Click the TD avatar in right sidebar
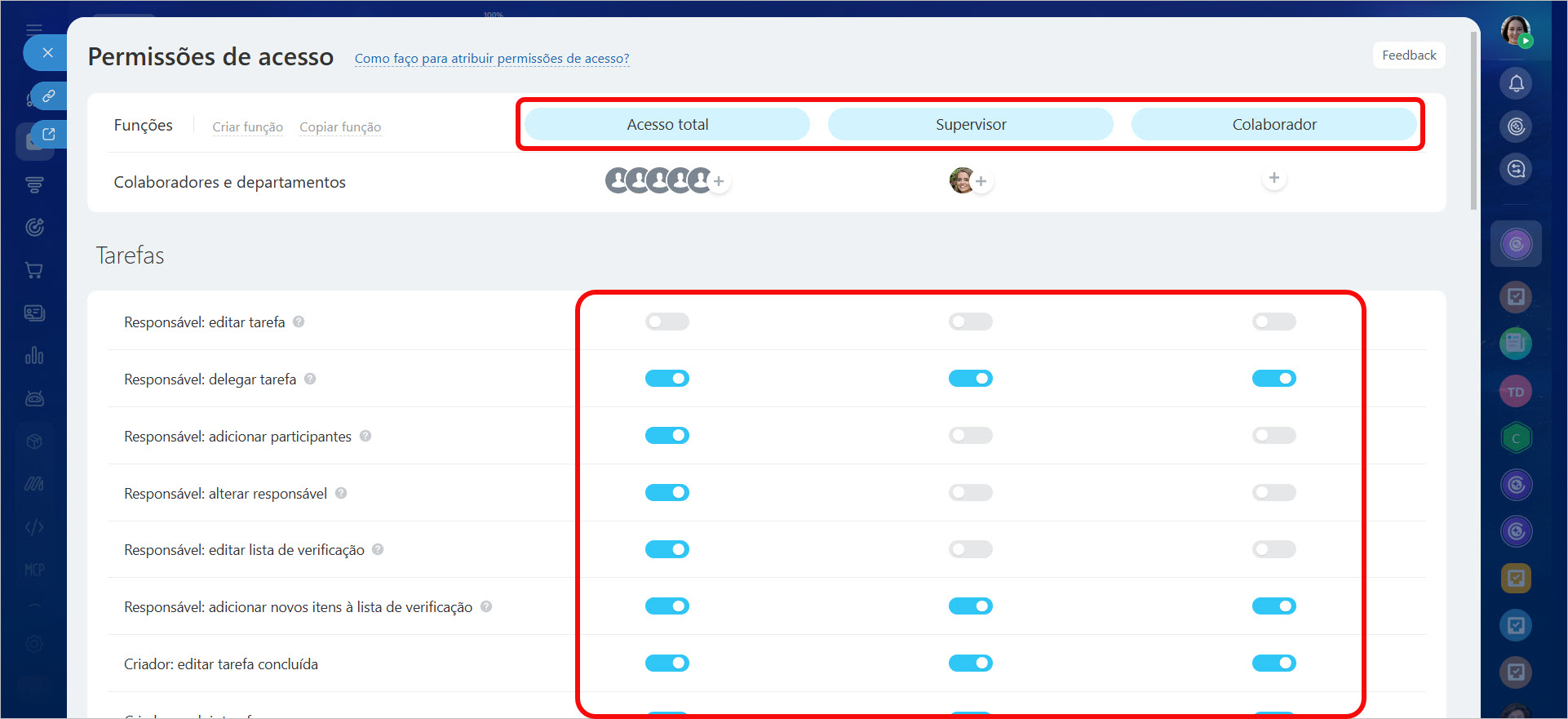1568x719 pixels. click(1515, 392)
